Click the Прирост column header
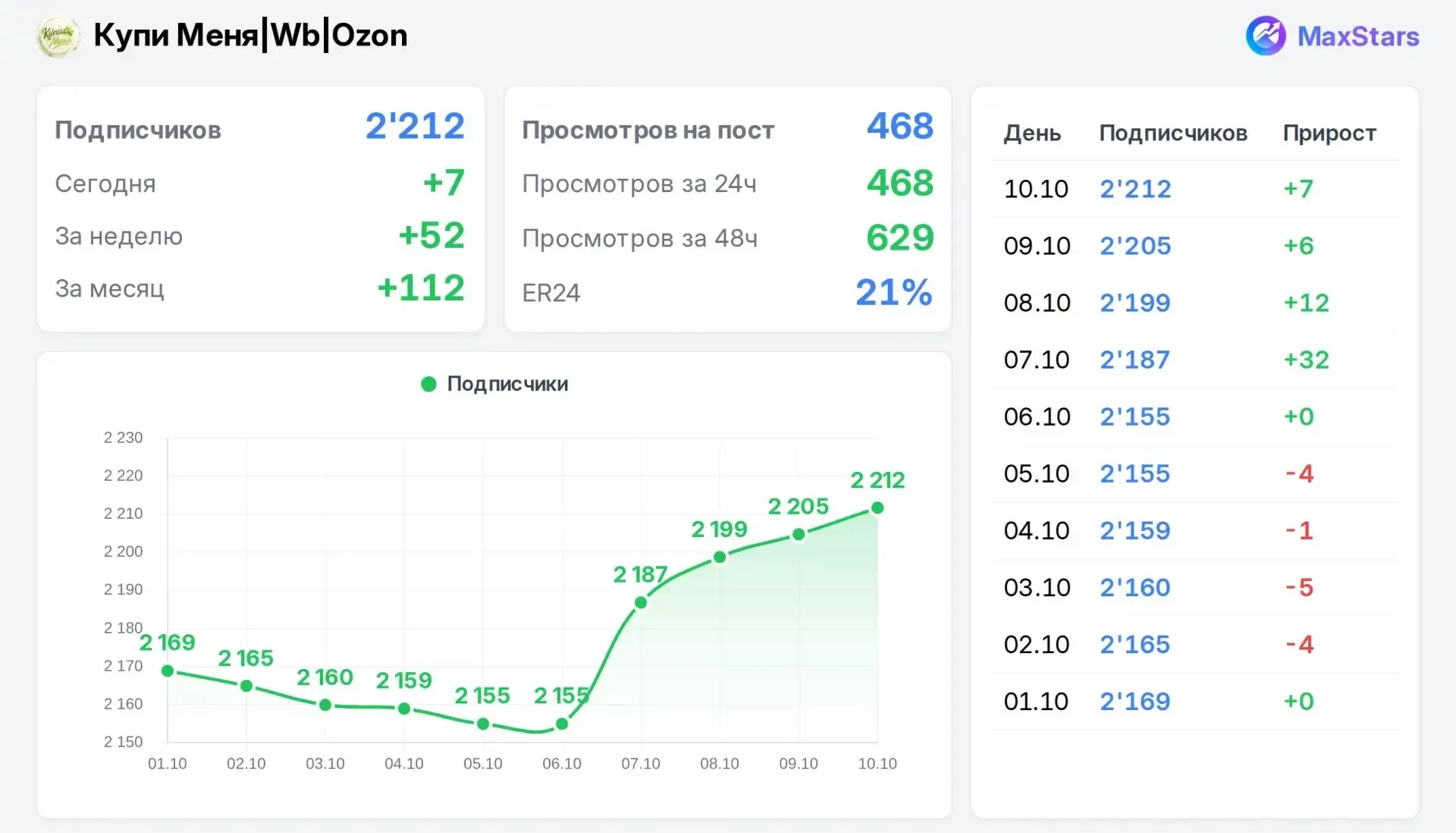Image resolution: width=1456 pixels, height=833 pixels. coord(1329,134)
